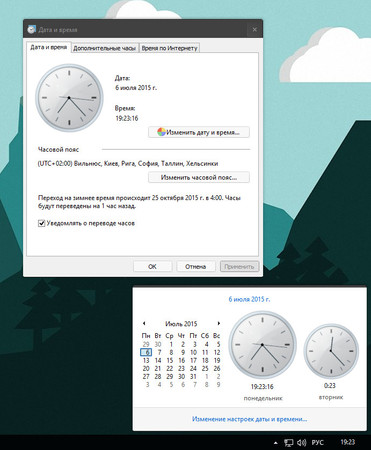Click the analog clock in the dialog
371x450 pixels.
(x=69, y=98)
